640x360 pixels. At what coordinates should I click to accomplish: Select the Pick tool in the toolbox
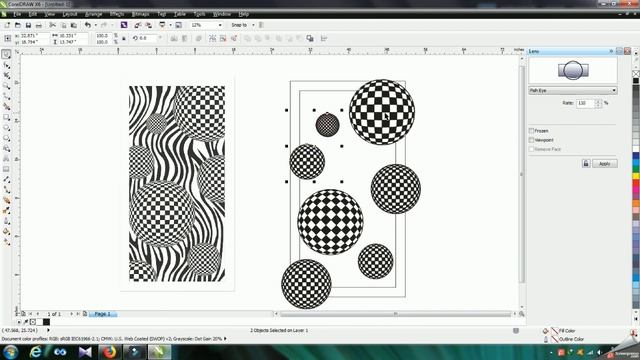tap(6, 54)
